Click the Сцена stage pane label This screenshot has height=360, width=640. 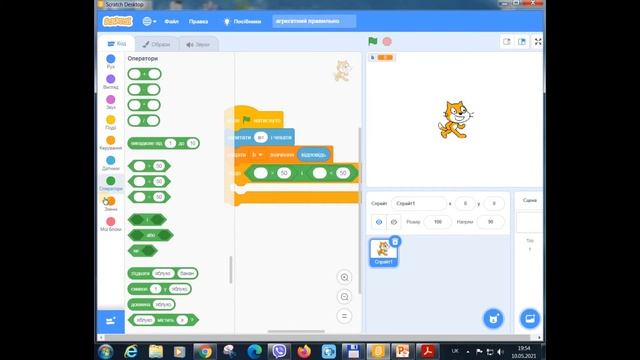click(x=529, y=200)
